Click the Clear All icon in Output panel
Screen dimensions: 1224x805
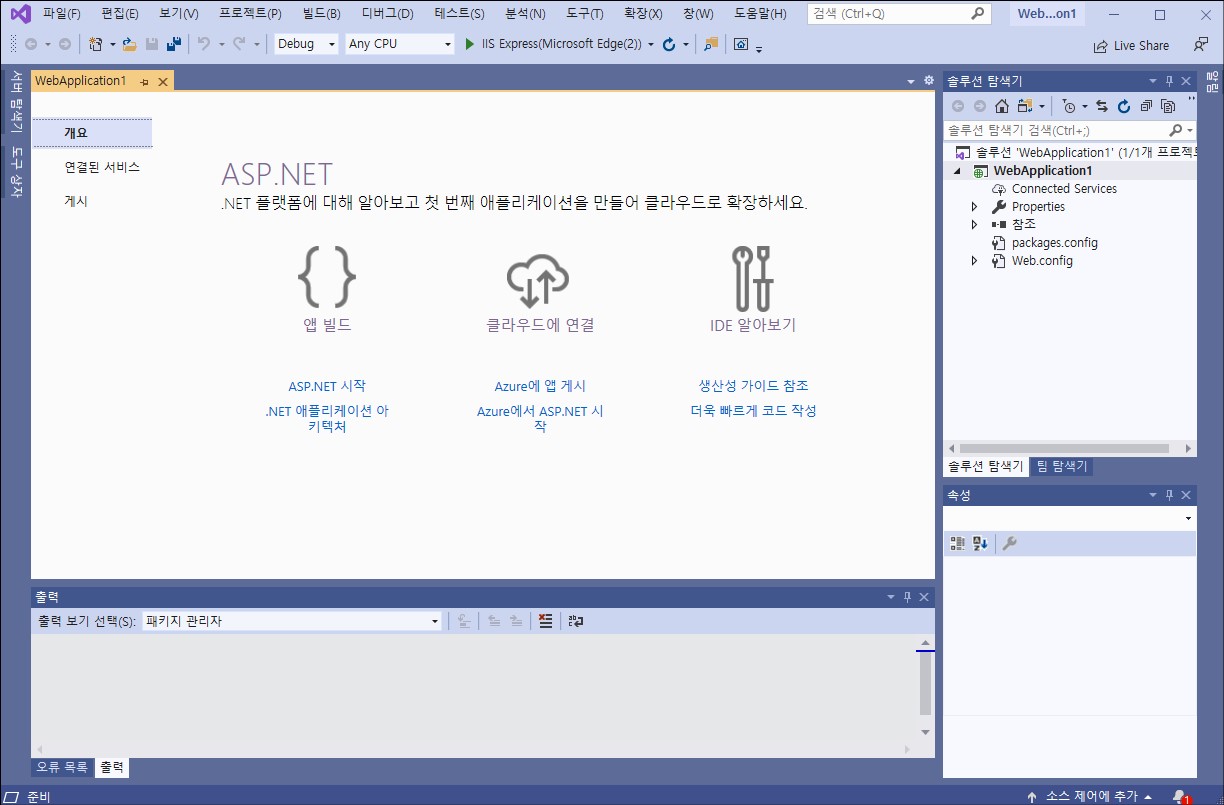(x=545, y=621)
